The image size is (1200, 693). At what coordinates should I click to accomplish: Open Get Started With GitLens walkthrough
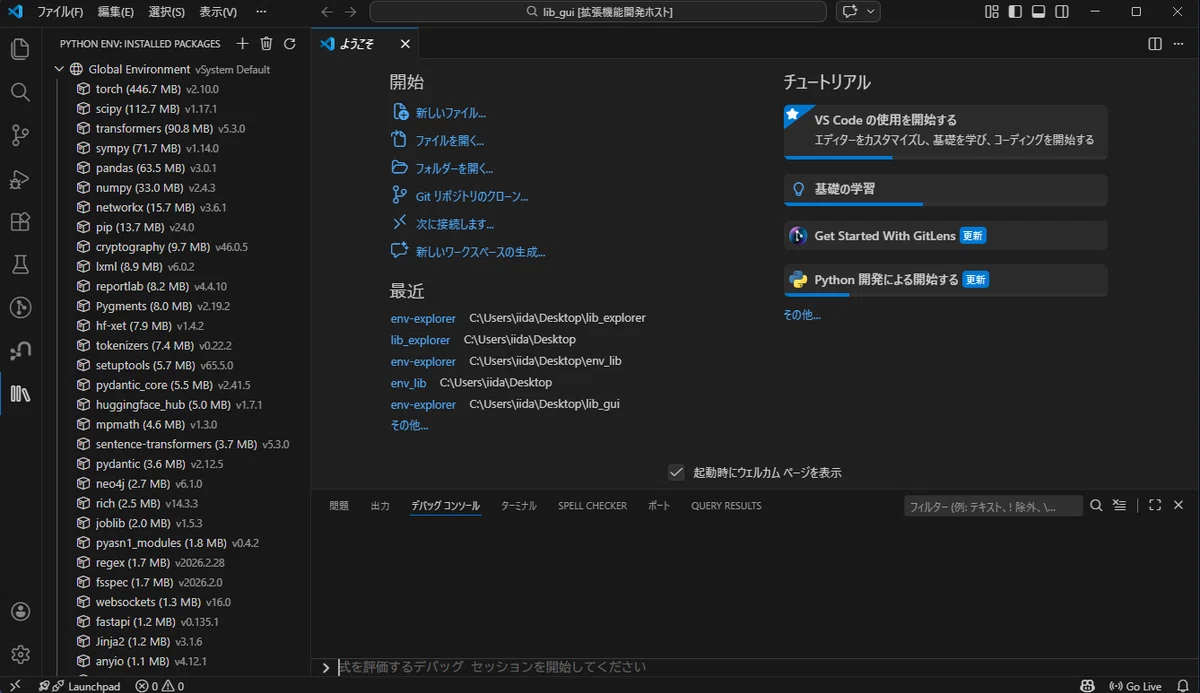946,236
